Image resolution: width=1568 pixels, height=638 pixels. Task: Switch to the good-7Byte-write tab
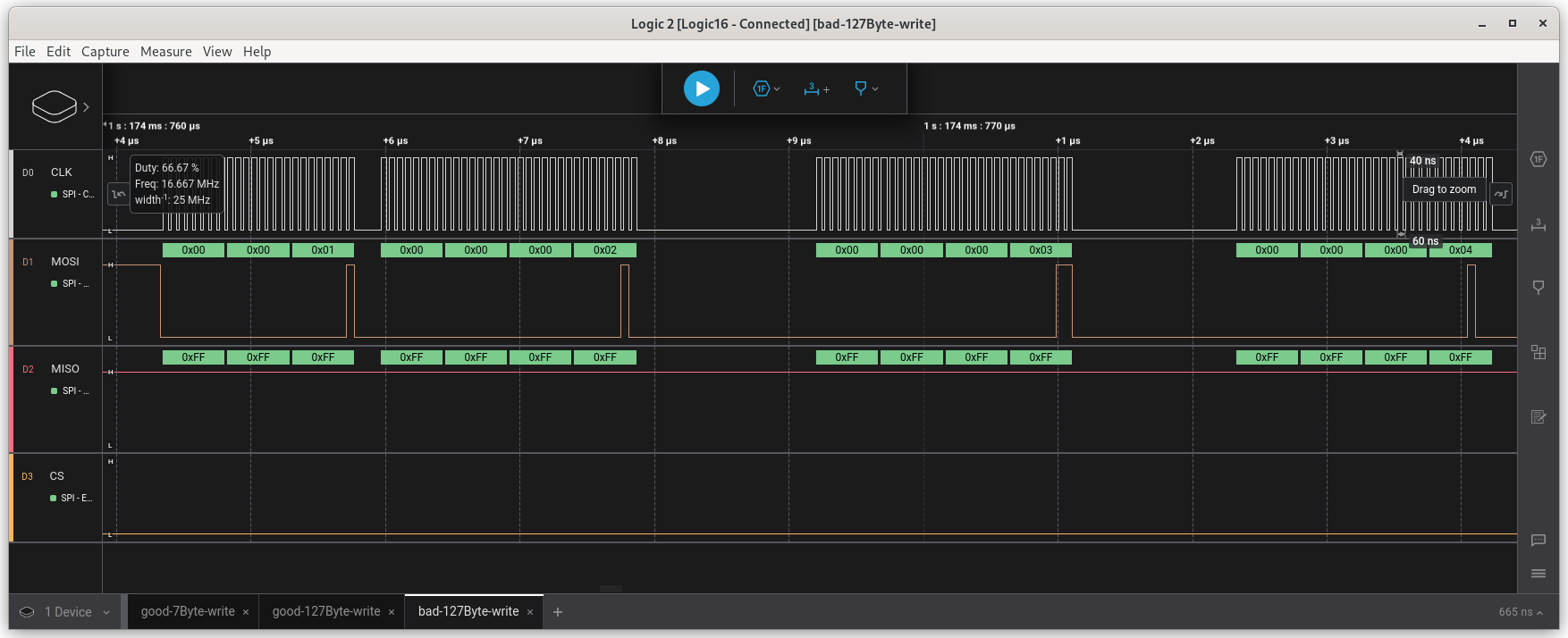click(188, 611)
